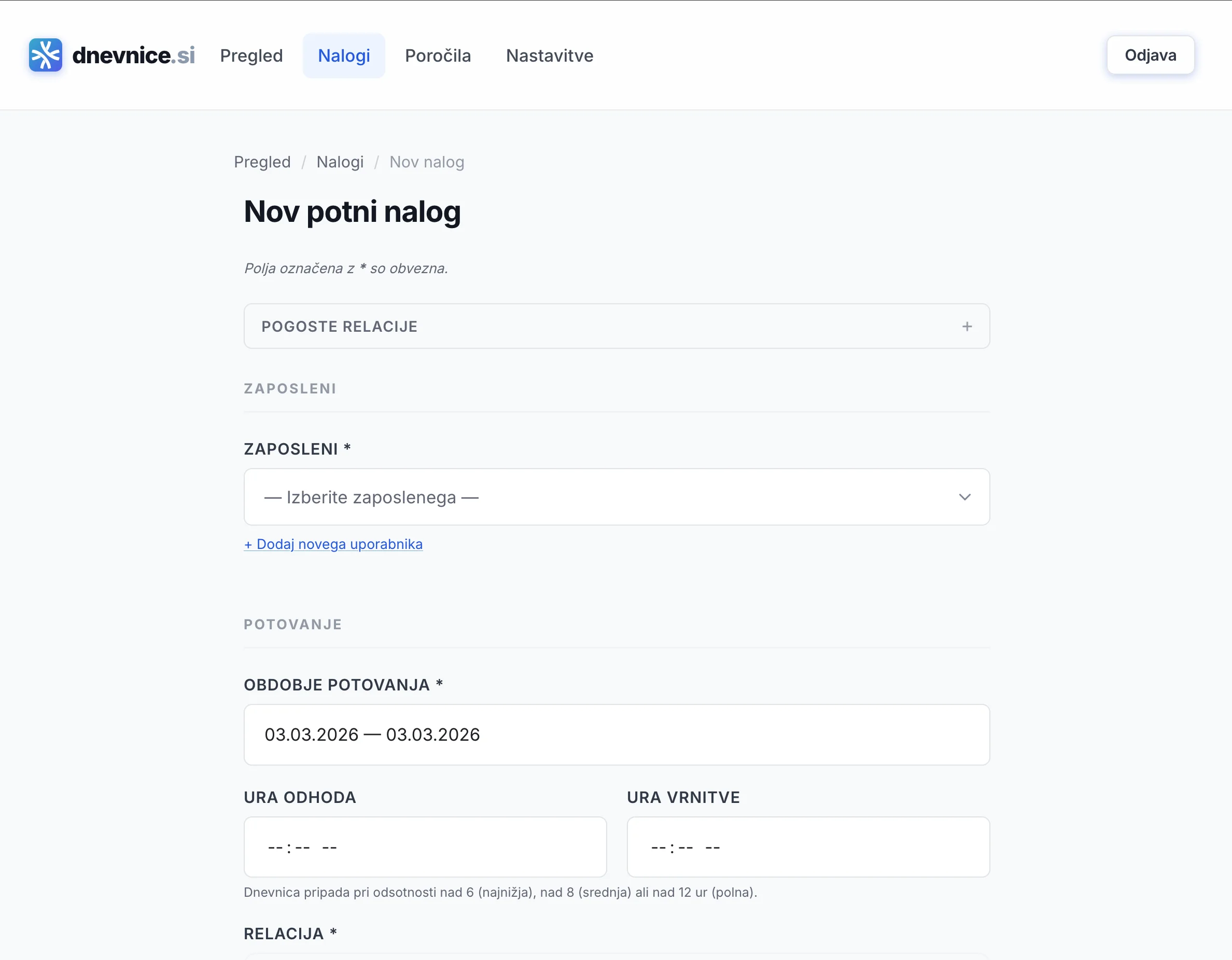Switch to the Nalogi tab

click(x=344, y=56)
